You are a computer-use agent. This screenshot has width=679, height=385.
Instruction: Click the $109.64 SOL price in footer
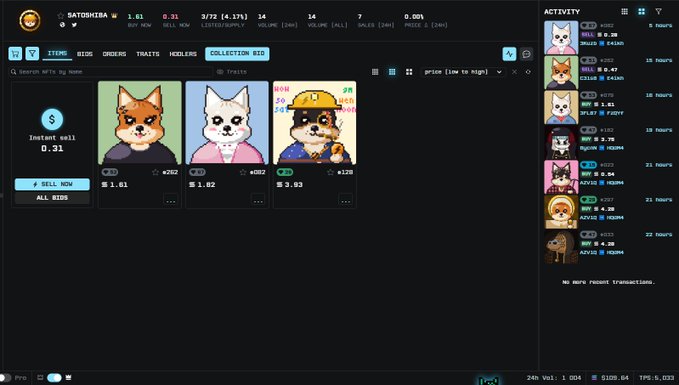coord(610,378)
